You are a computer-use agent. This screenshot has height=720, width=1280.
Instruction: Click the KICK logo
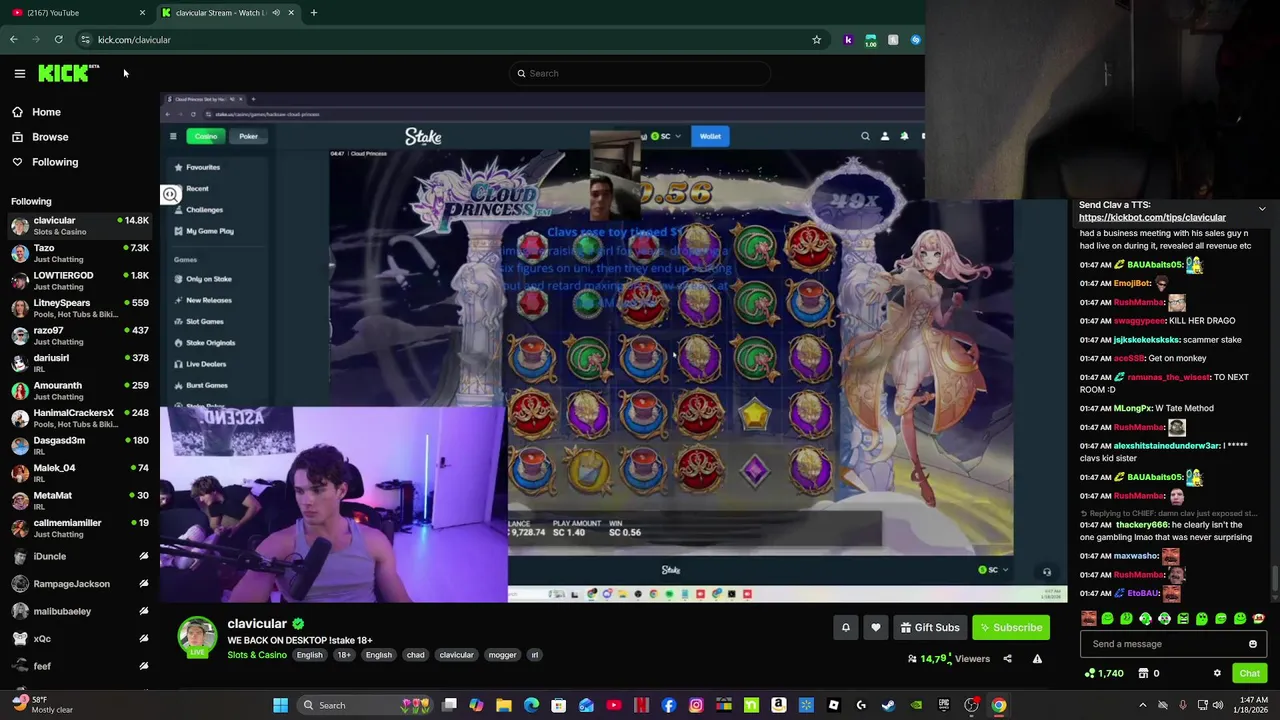[x=68, y=73]
